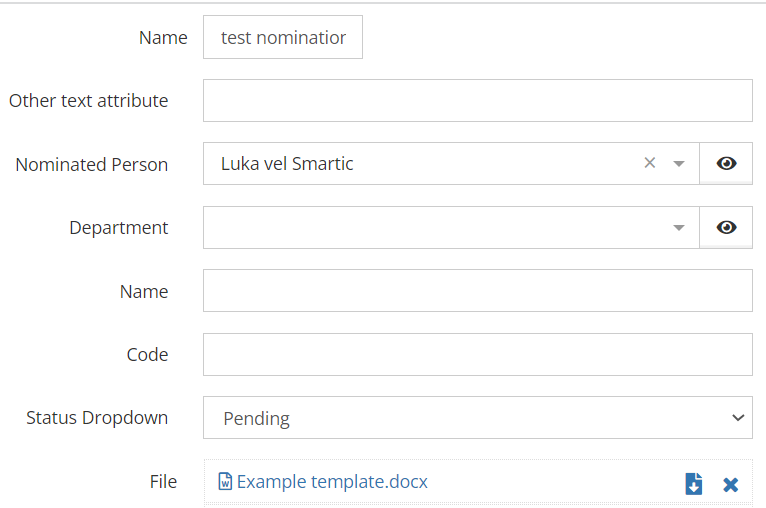This screenshot has width=766, height=508.
Task: Click into the Code text field
Action: coord(478,355)
